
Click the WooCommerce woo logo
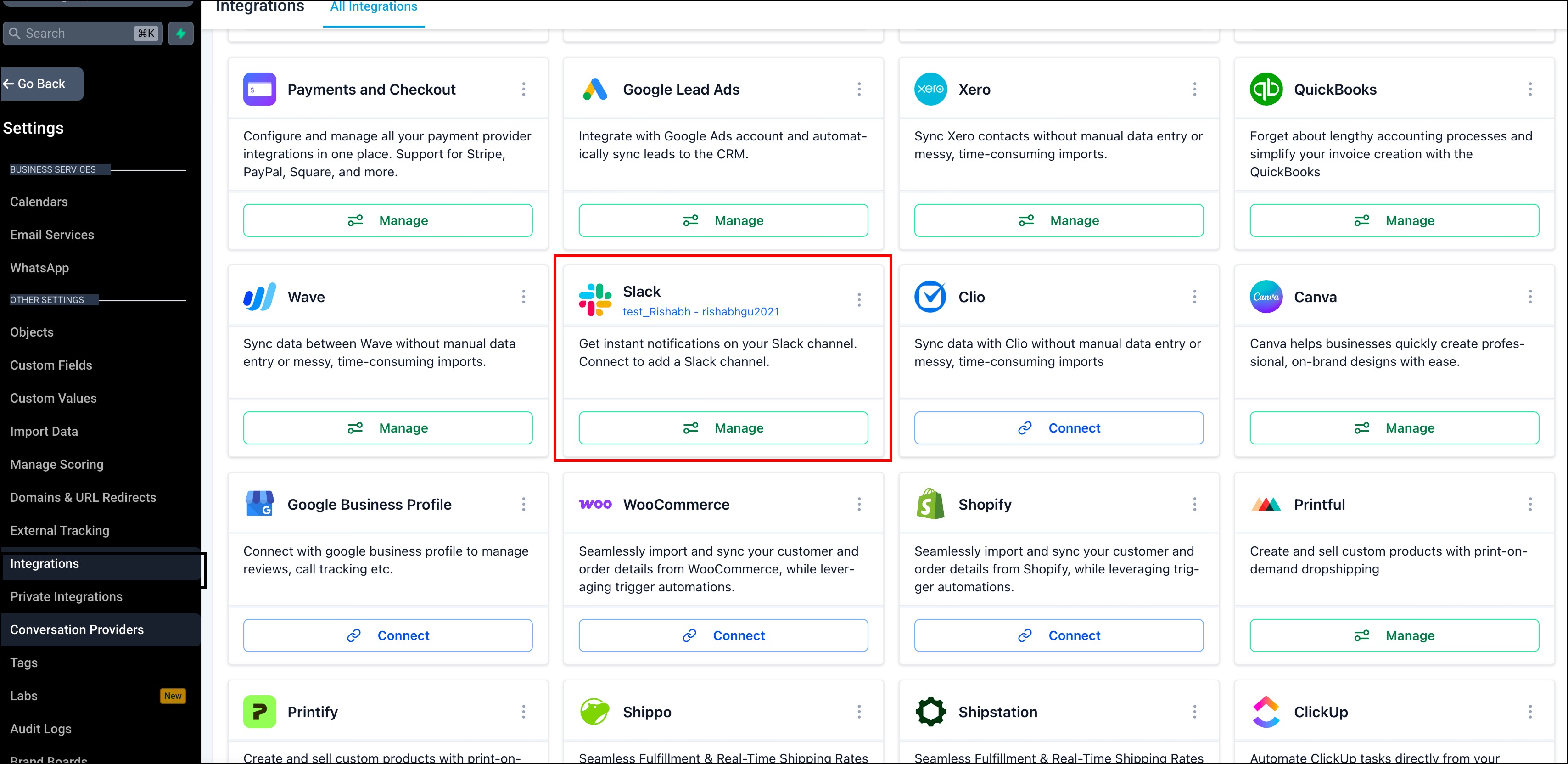[595, 504]
